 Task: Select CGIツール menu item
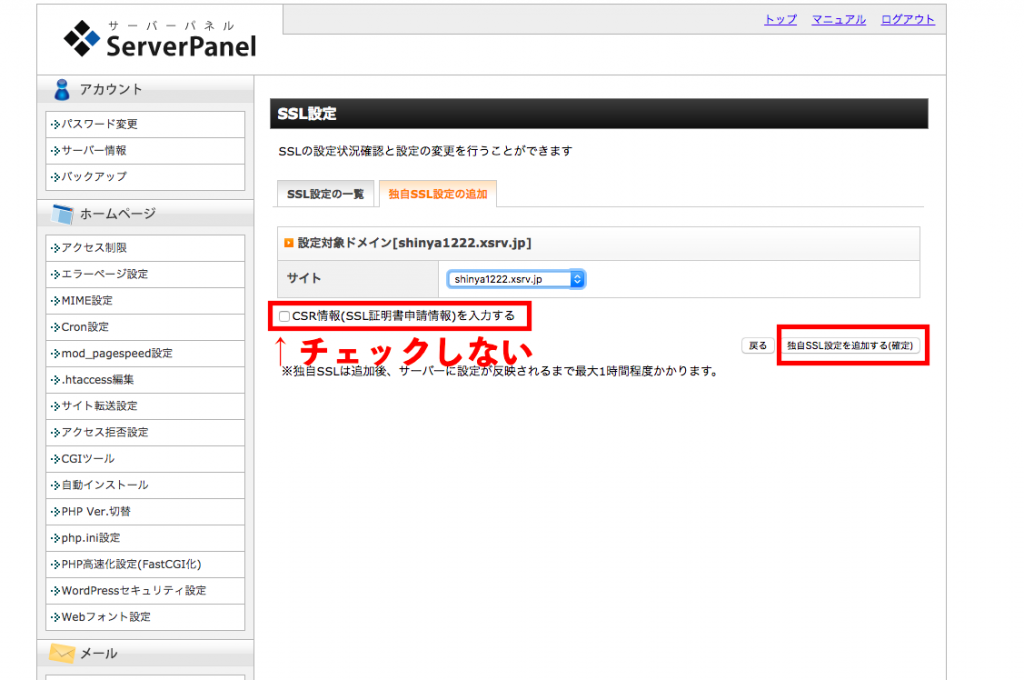[145, 459]
